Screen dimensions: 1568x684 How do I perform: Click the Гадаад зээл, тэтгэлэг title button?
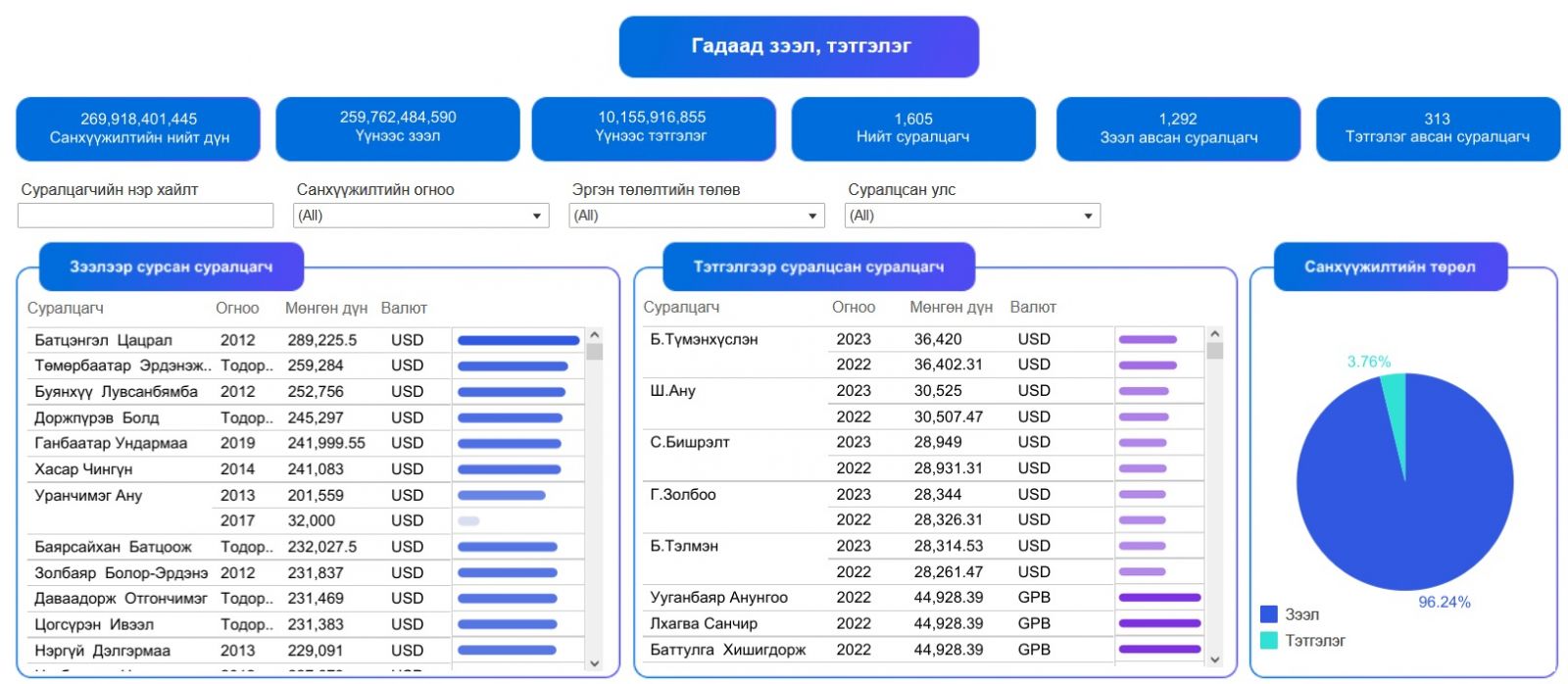click(x=799, y=46)
